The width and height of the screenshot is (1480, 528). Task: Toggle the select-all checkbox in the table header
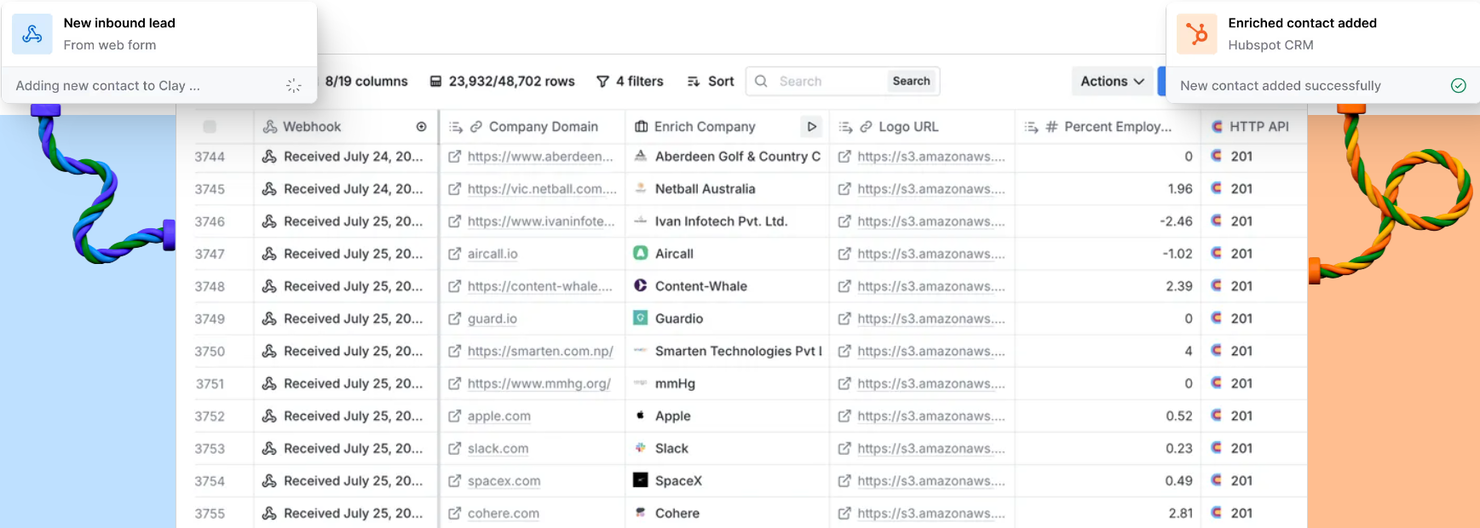(209, 127)
